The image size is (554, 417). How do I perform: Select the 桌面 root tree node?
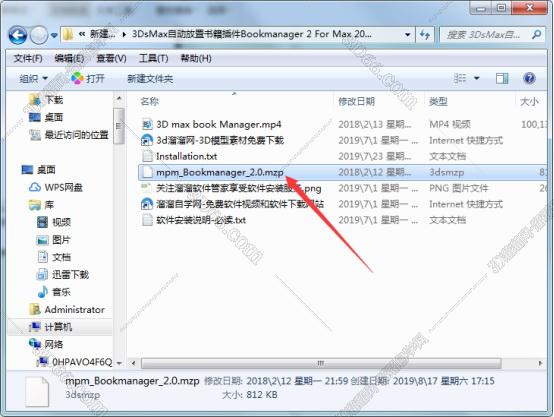point(46,170)
